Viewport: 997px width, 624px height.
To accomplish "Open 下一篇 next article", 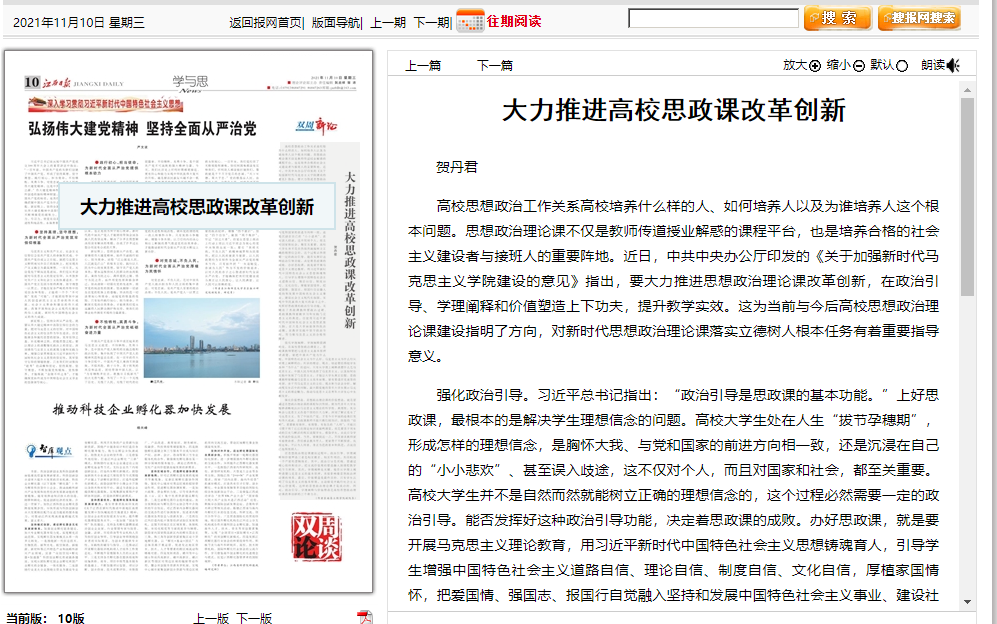I will 494,65.
